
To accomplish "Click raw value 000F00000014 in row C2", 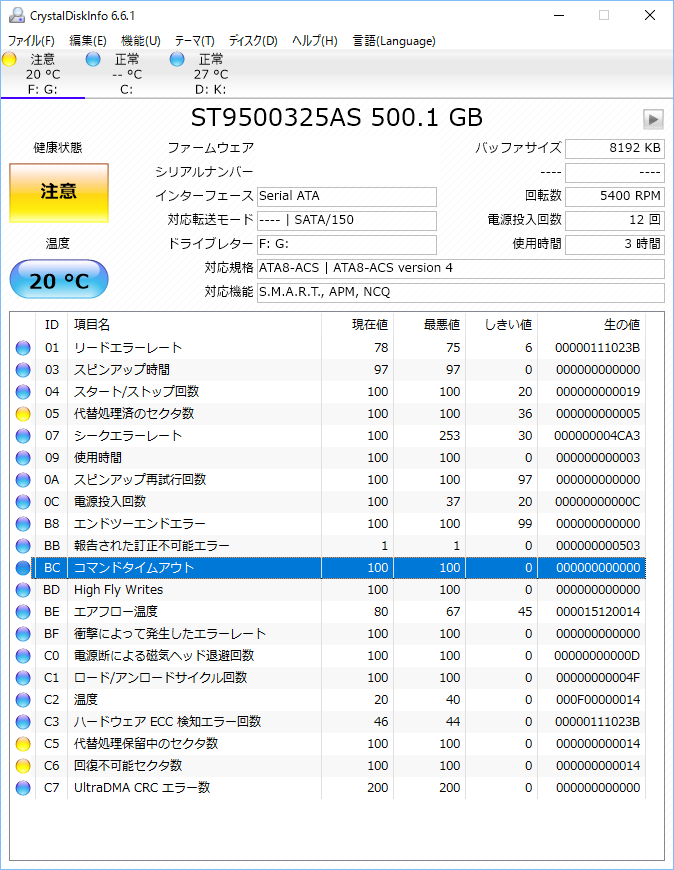I will 598,700.
